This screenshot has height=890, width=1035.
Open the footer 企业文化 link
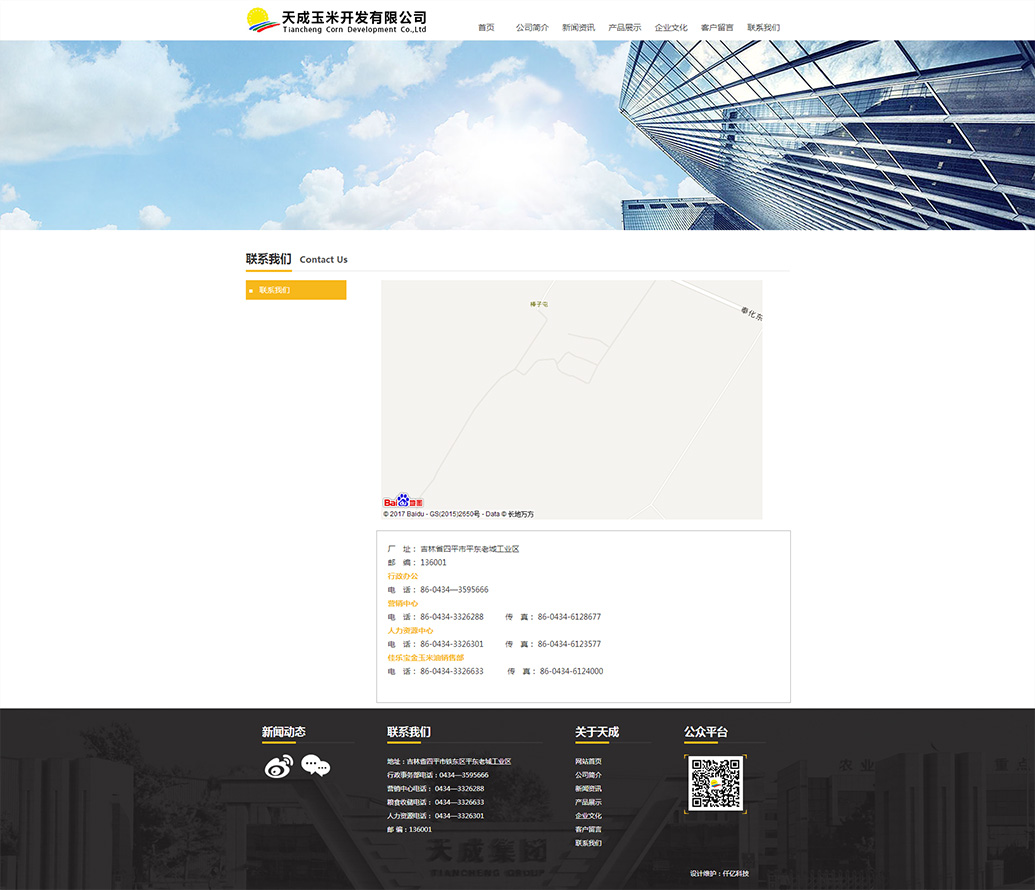[x=588, y=816]
